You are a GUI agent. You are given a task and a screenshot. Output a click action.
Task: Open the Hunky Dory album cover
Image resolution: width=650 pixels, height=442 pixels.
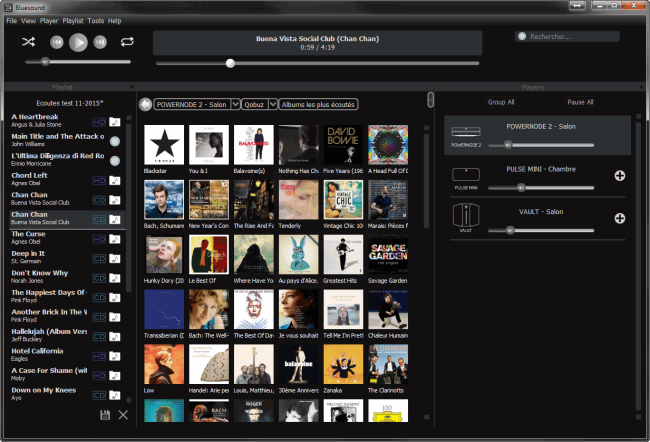tap(164, 254)
